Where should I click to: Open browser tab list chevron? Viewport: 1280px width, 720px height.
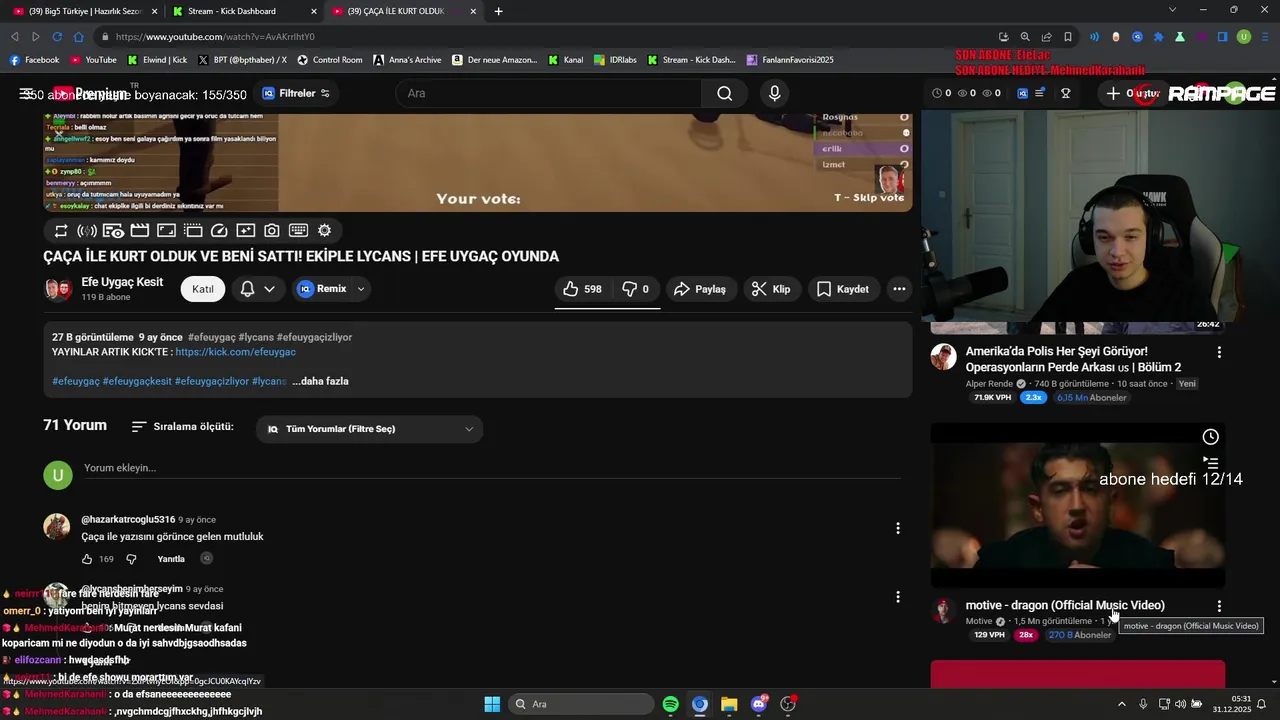tap(1173, 10)
